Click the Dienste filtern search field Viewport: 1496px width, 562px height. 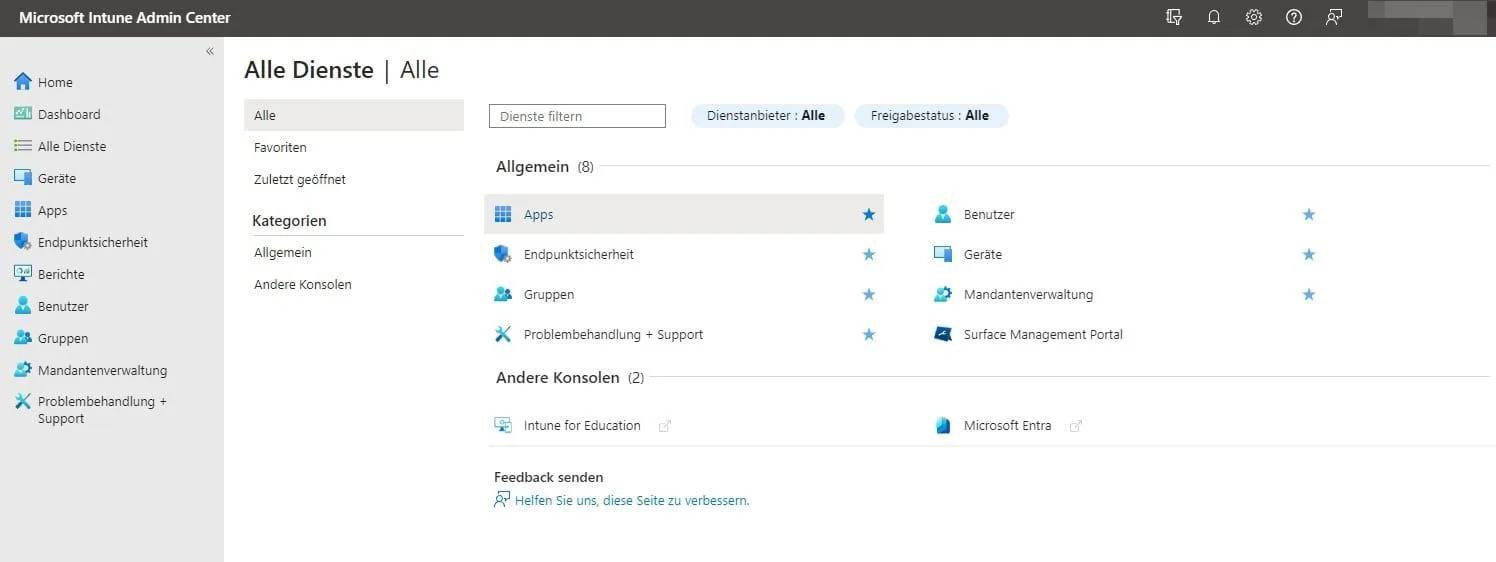pos(577,116)
